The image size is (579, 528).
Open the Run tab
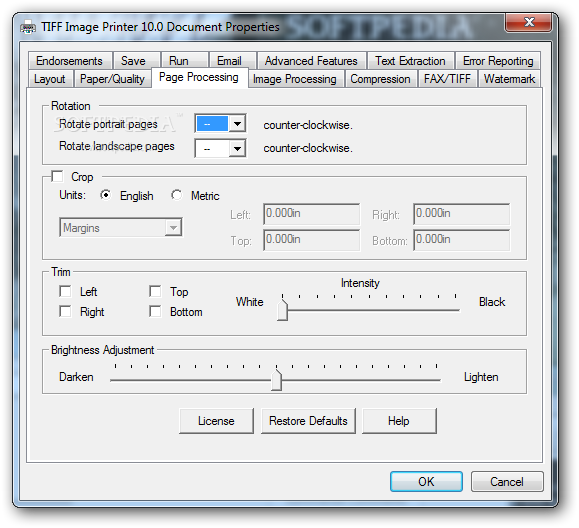(x=184, y=61)
